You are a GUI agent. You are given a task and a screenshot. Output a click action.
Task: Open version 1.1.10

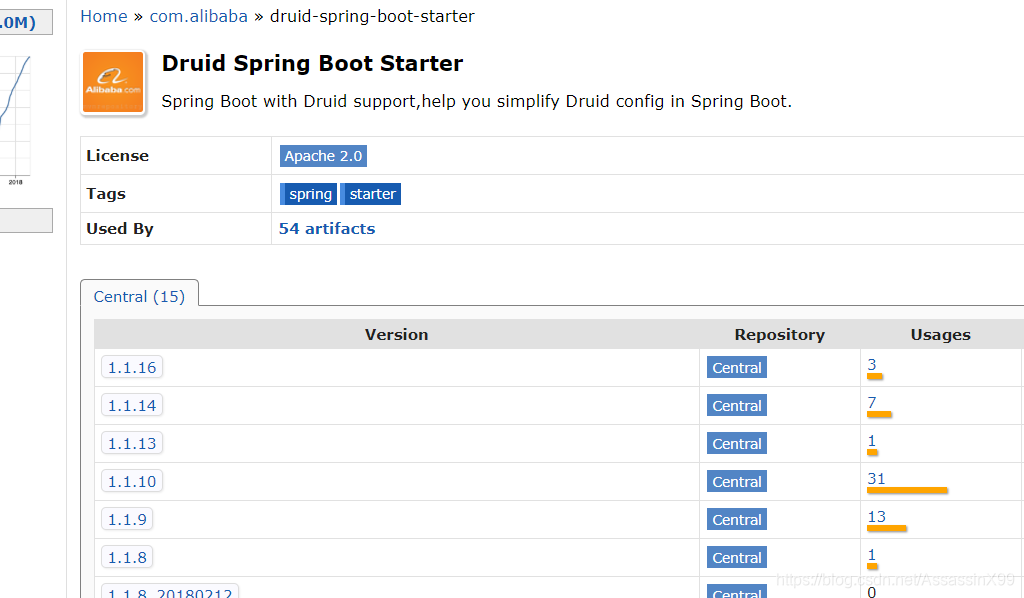[132, 481]
